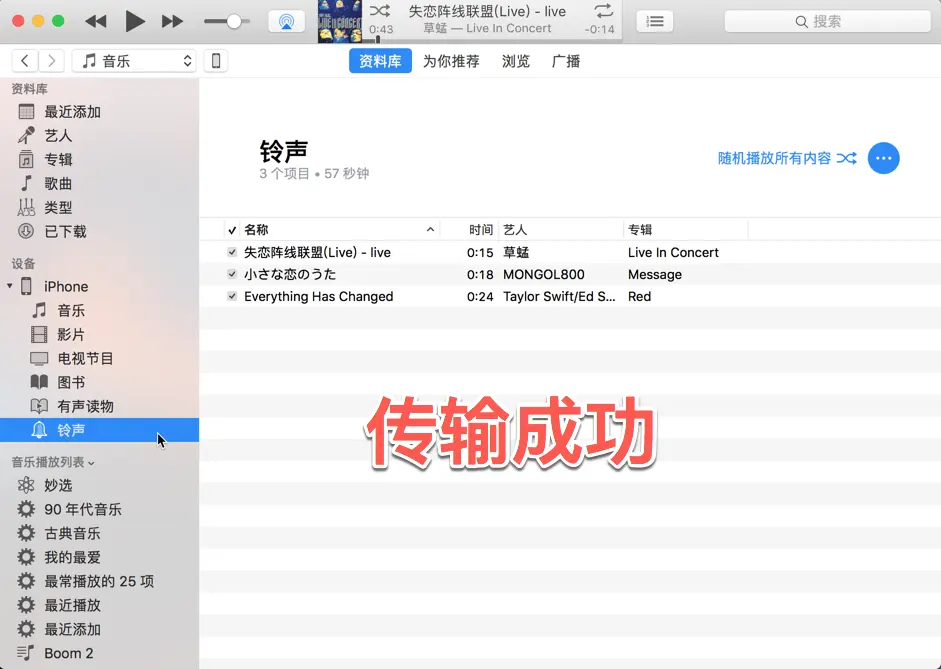Click 随机播放所有内容 shuffle all link

787,158
